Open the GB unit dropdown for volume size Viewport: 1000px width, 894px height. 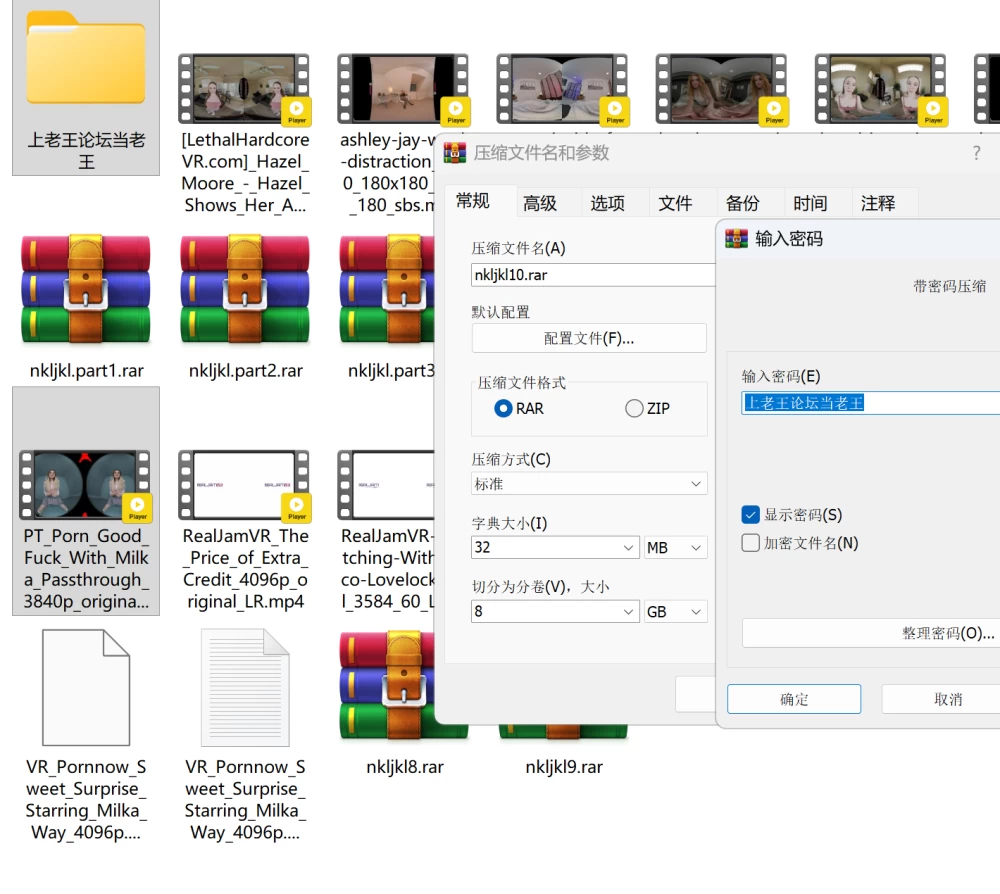click(x=675, y=612)
